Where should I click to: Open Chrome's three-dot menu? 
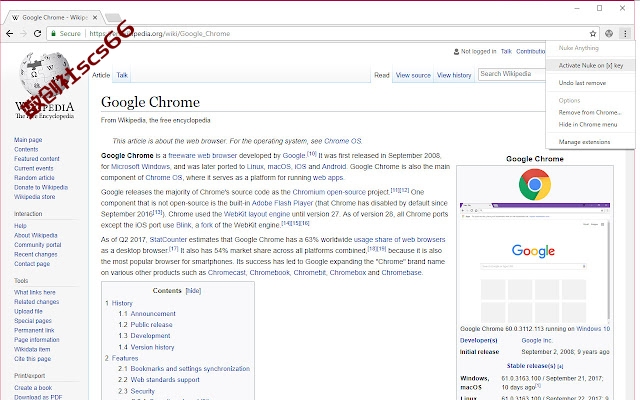coord(625,33)
